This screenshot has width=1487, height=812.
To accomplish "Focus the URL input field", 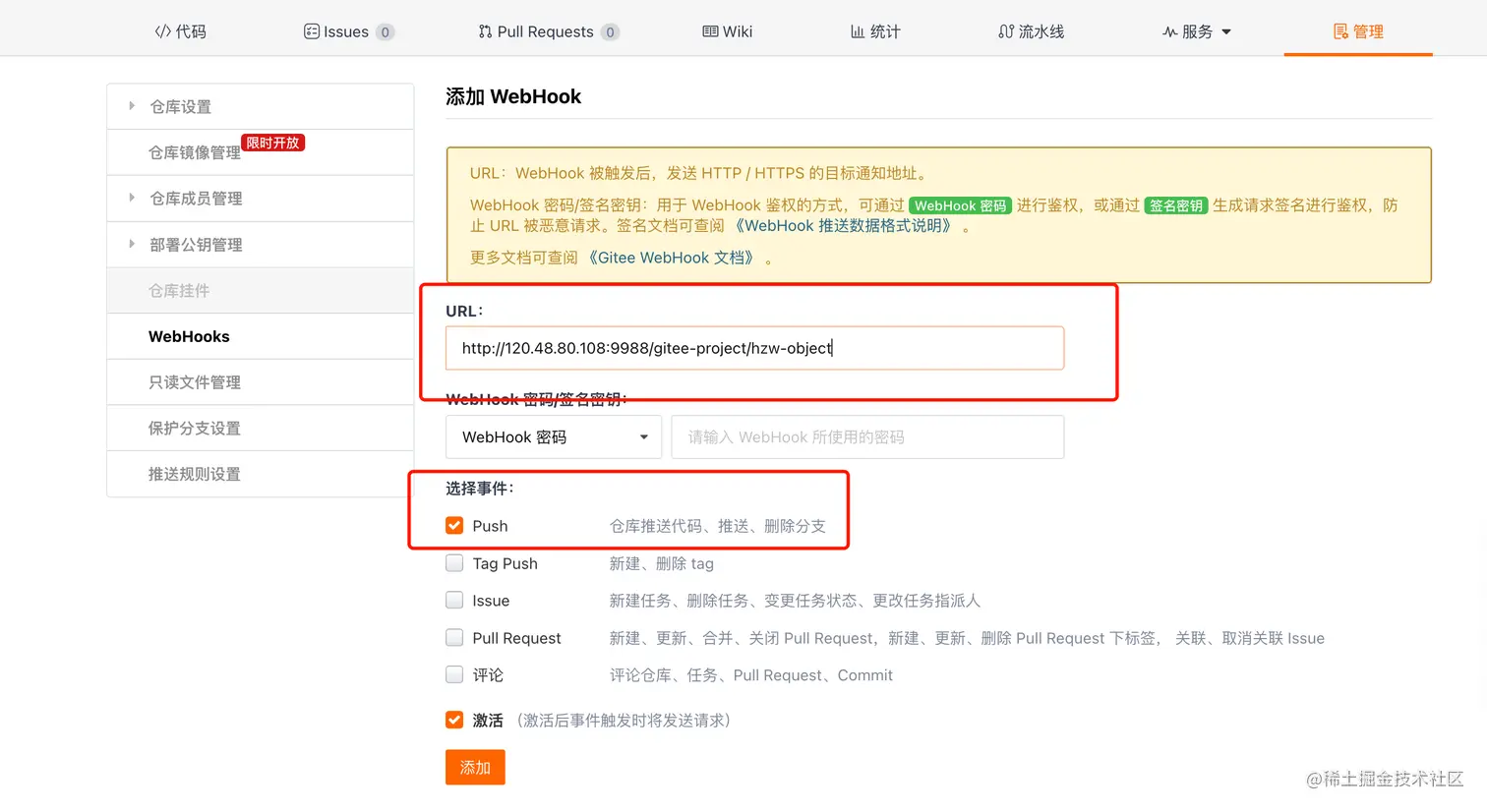I will [754, 348].
